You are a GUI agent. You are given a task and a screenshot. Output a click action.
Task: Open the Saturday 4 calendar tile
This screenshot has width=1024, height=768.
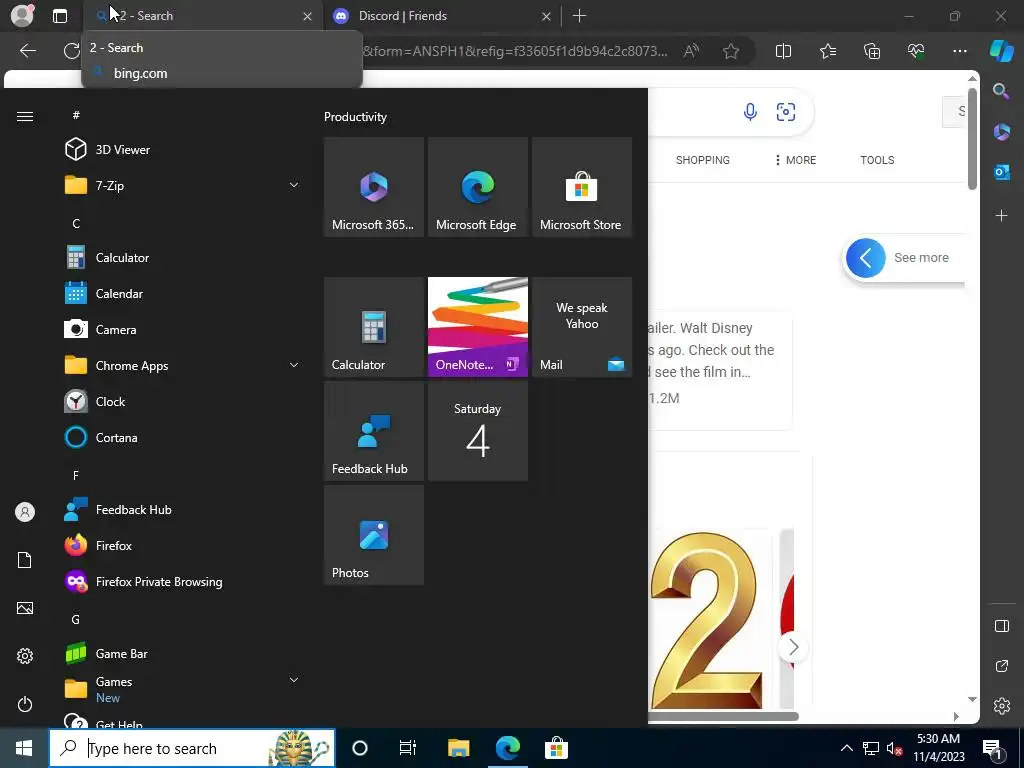click(x=477, y=431)
